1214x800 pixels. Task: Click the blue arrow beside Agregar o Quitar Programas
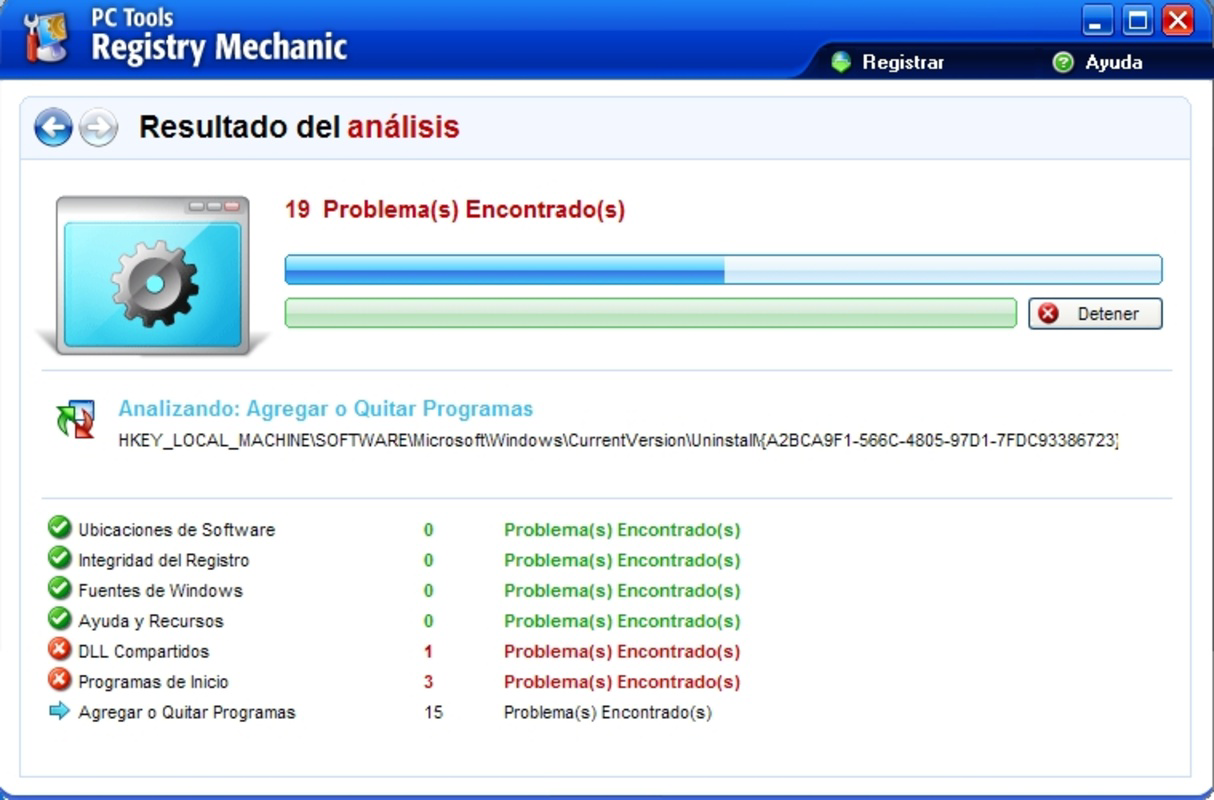tap(60, 711)
